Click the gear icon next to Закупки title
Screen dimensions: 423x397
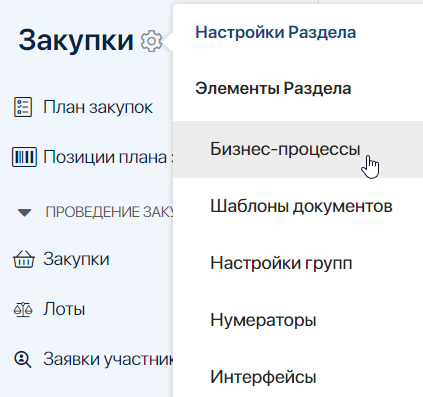tap(151, 41)
